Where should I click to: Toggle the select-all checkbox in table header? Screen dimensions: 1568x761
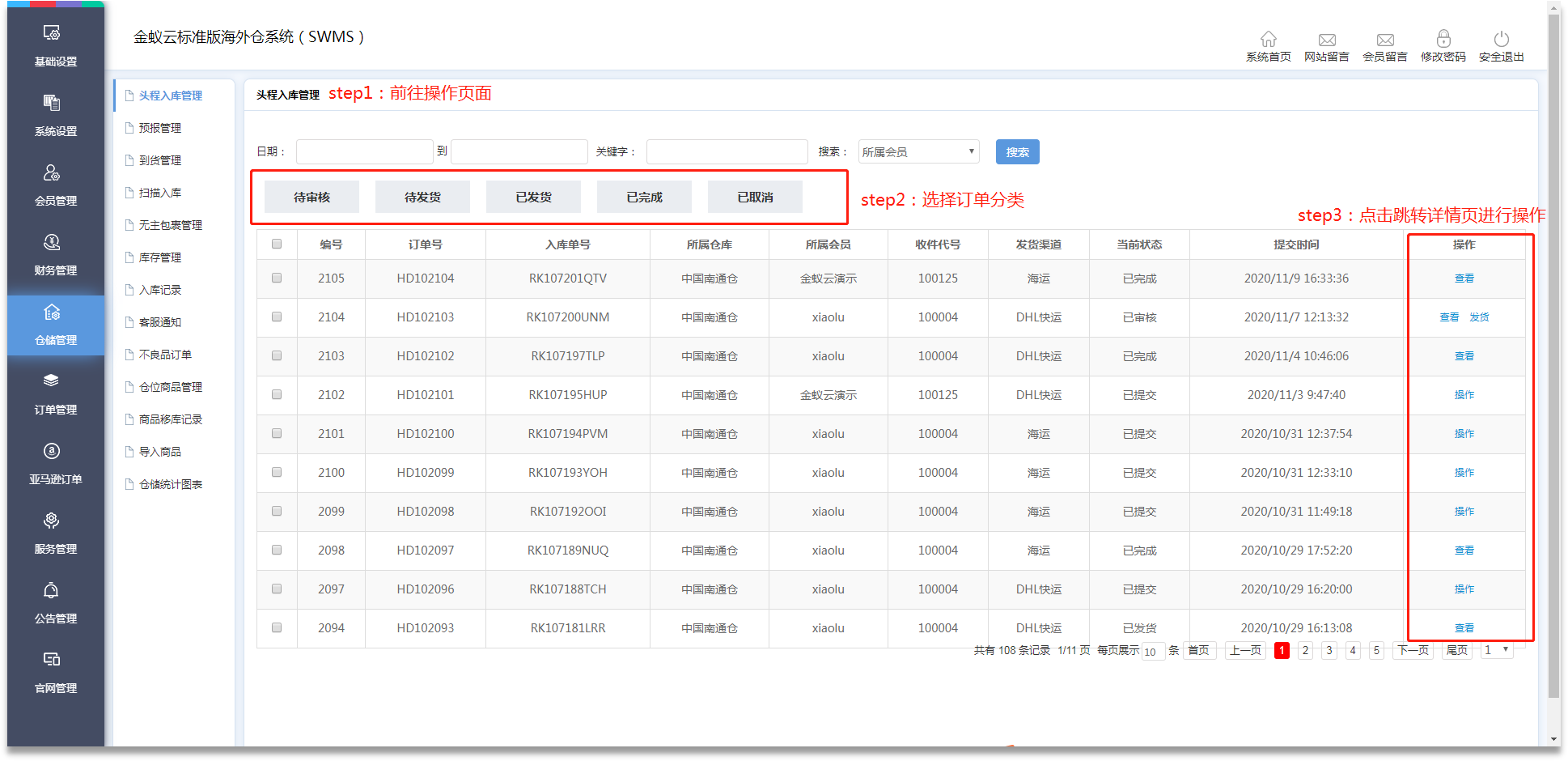point(277,244)
